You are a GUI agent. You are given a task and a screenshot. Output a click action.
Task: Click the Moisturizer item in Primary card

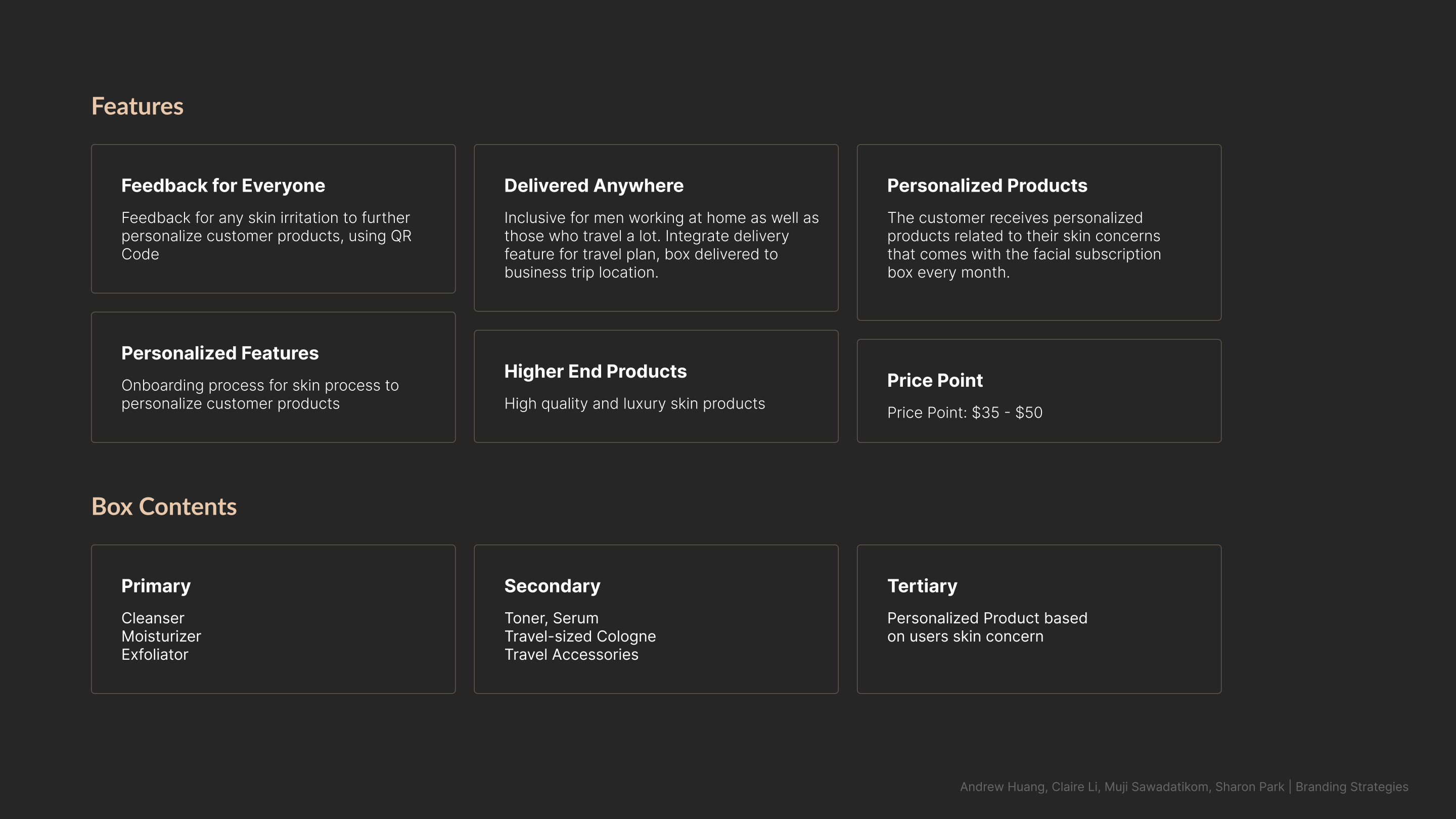click(x=161, y=636)
